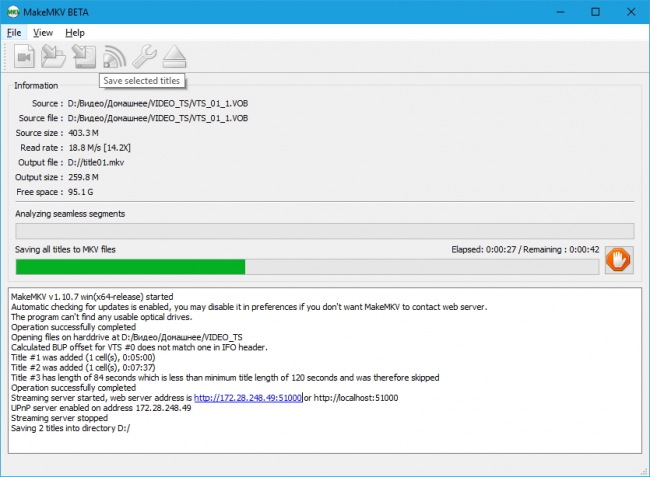This screenshot has width=650, height=477.
Task: Click the "Calculated BUP offset" log line
Action: coord(139,347)
